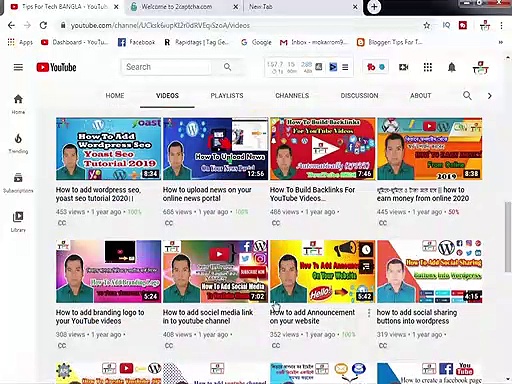
Task: Open 'How to add branding logo' title
Action: click(x=100, y=317)
